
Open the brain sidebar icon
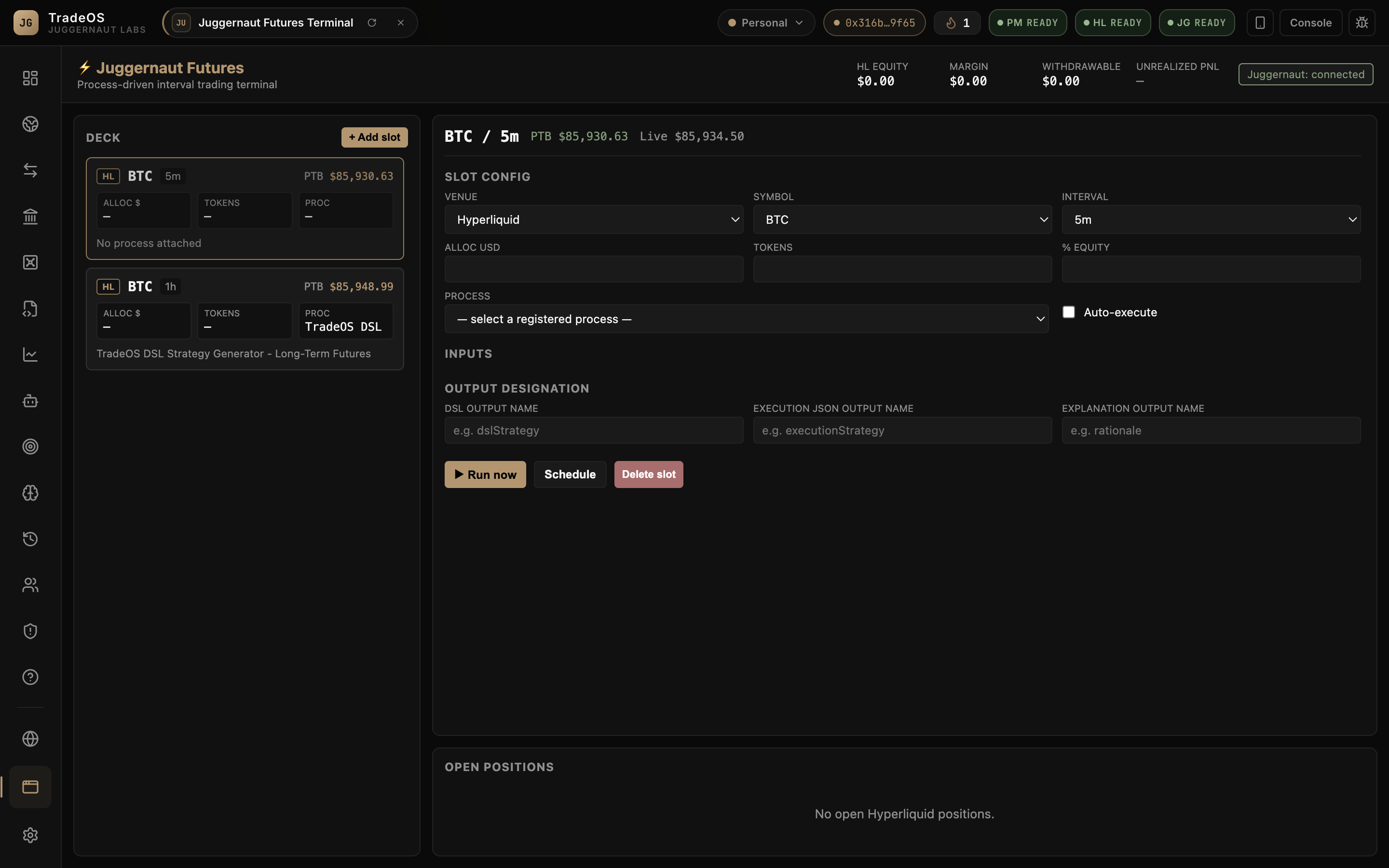(30, 493)
